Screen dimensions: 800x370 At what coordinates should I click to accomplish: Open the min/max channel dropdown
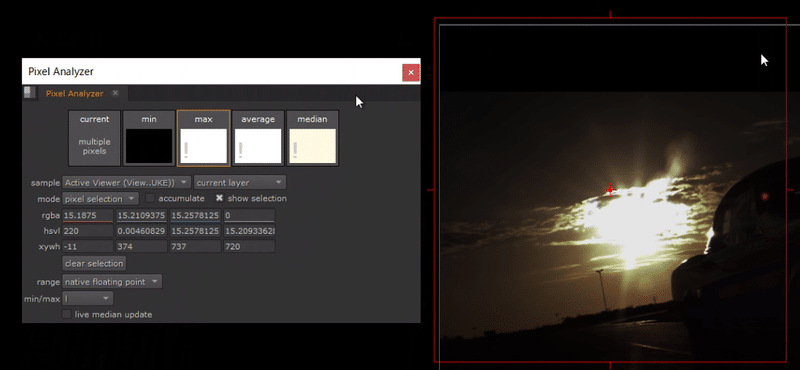tap(87, 298)
